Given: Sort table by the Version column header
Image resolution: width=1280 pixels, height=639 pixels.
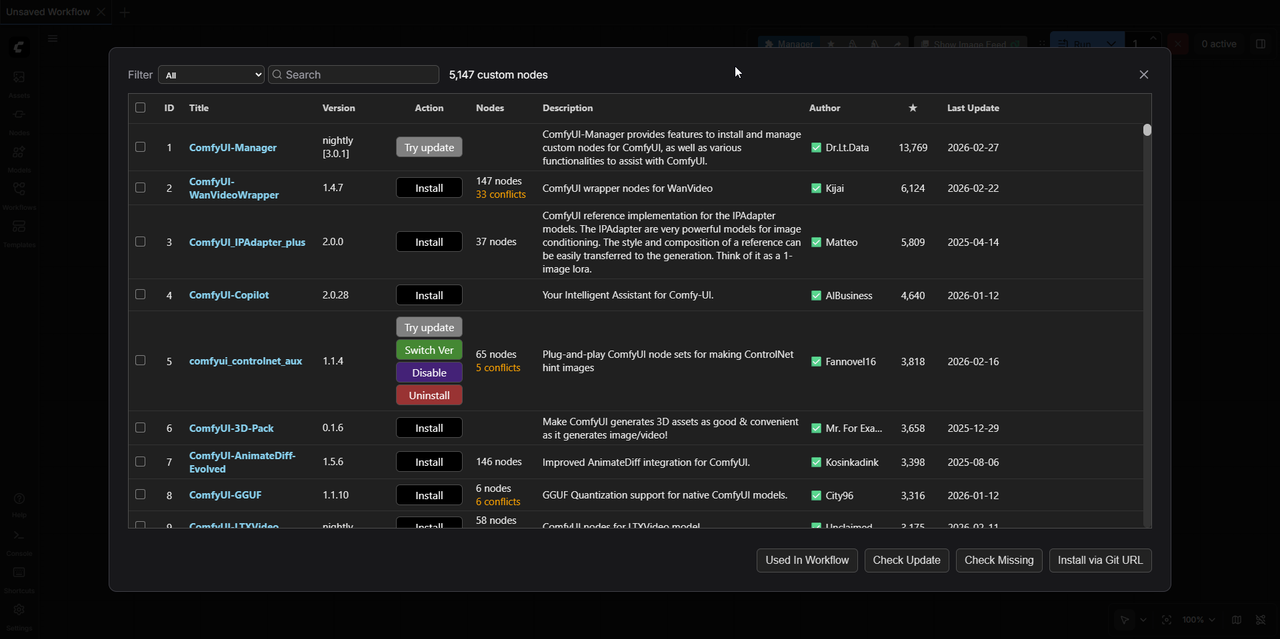Looking at the screenshot, I should pos(338,108).
